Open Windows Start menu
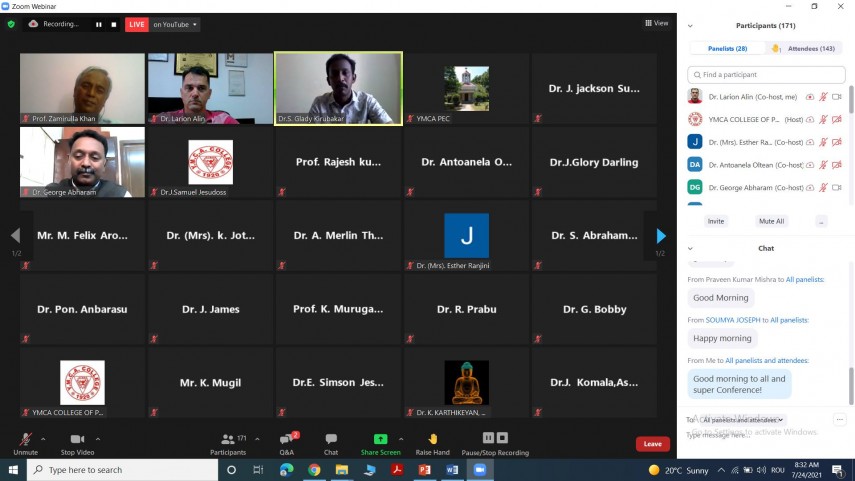This screenshot has width=855, height=481. (13, 470)
